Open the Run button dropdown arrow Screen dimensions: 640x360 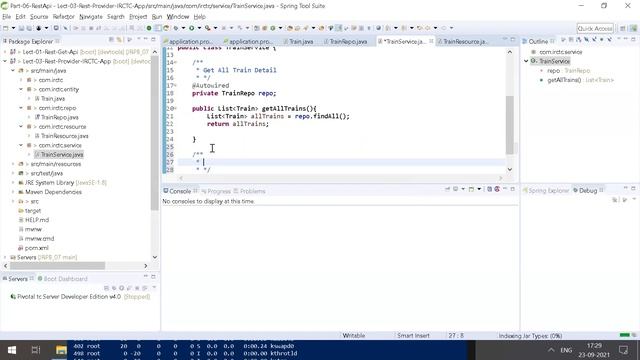coord(199,28)
